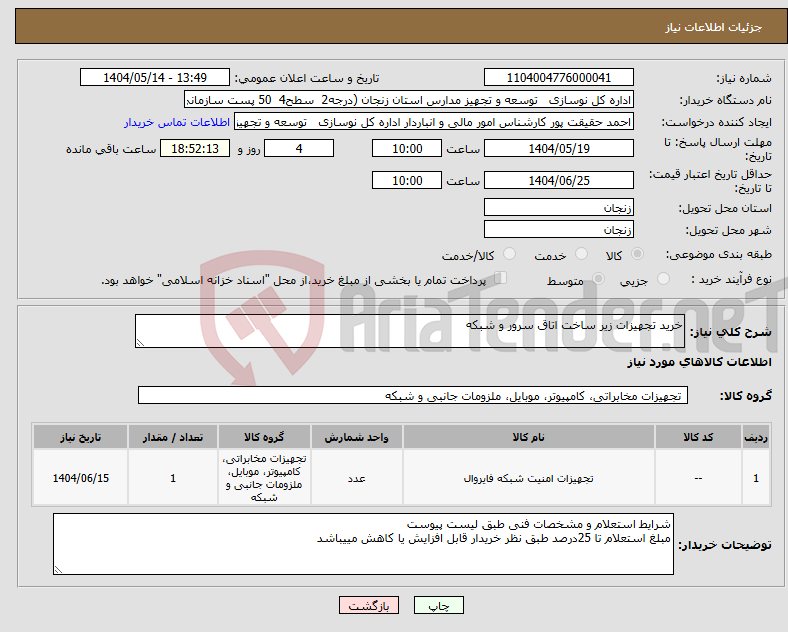Click the توضیحات خریدار notes textarea
Viewport: 788px width, 632px height.
[363, 544]
